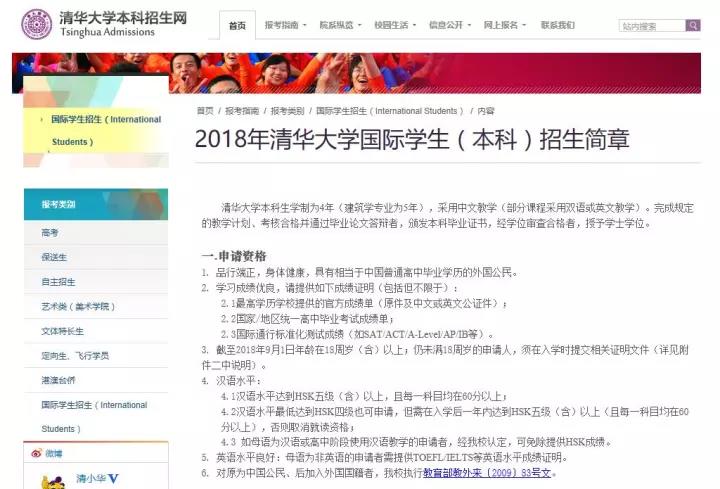Open 艺术类(美术学院) in the sidebar

click(96, 306)
